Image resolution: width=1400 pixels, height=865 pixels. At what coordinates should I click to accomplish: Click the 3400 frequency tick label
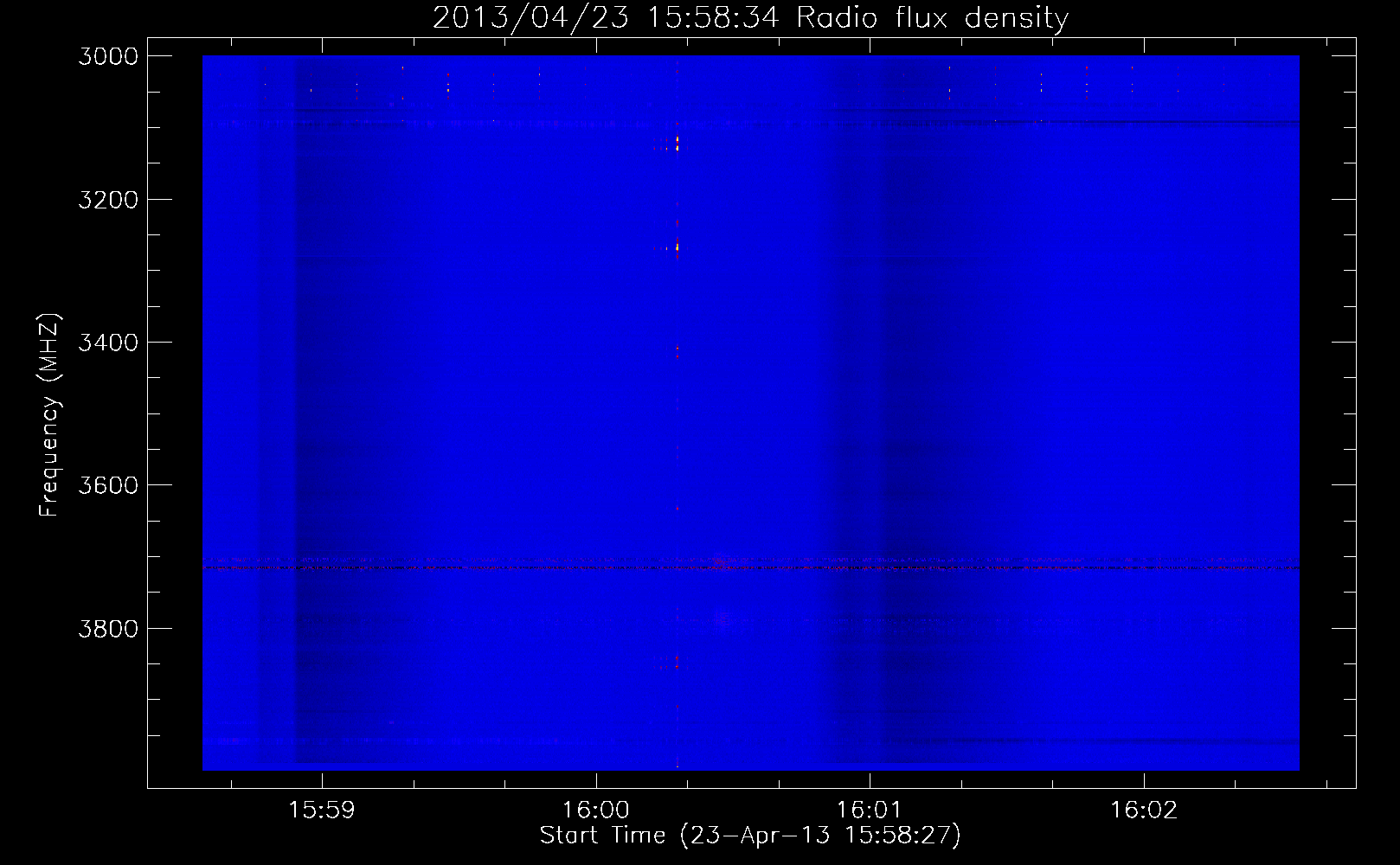point(108,343)
